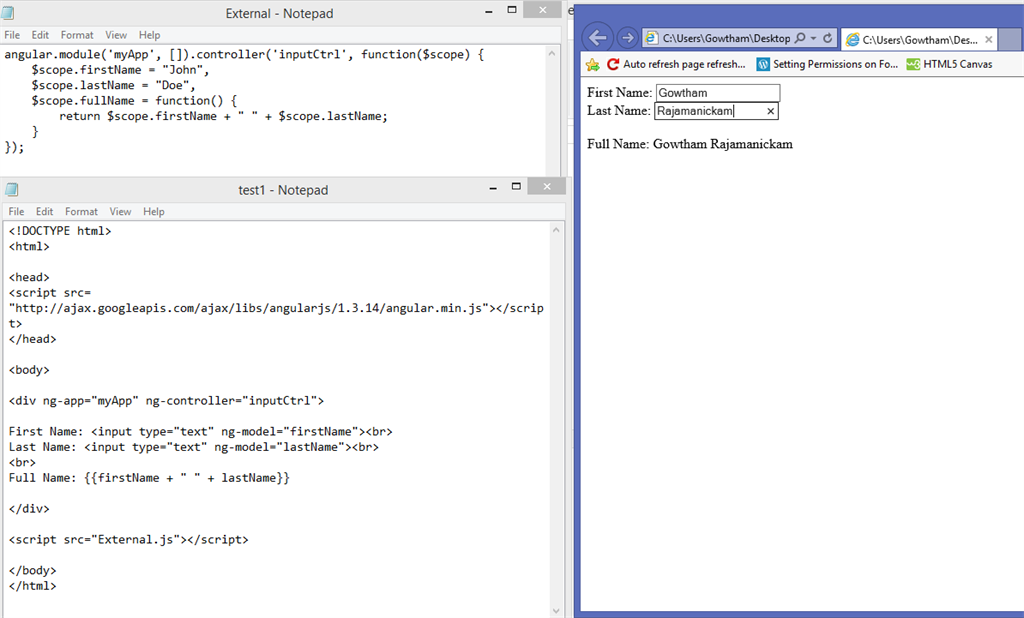The width and height of the screenshot is (1024, 618).
Task: Click the 'First Name:' label in browser
Action: pyautogui.click(x=619, y=93)
